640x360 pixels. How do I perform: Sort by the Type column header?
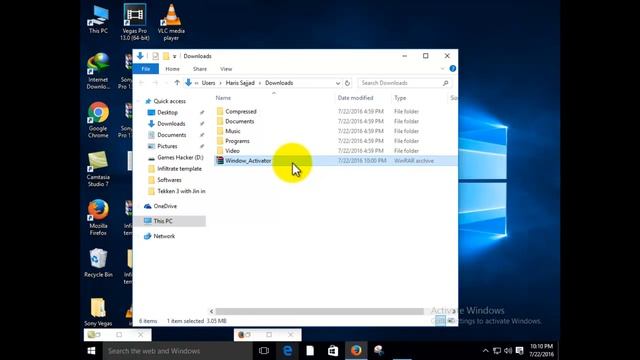point(400,98)
